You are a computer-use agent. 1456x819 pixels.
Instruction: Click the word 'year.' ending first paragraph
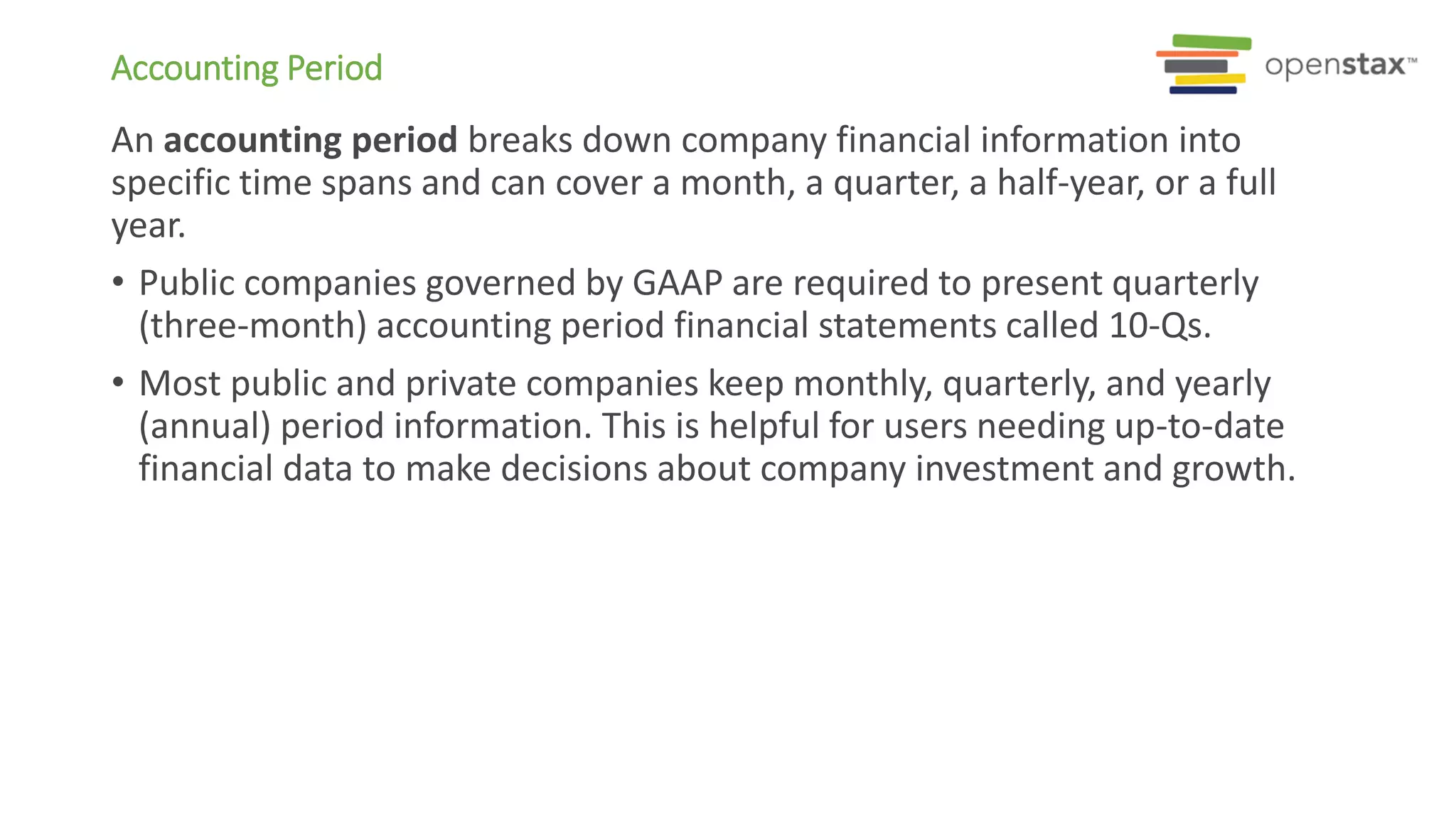click(x=149, y=227)
